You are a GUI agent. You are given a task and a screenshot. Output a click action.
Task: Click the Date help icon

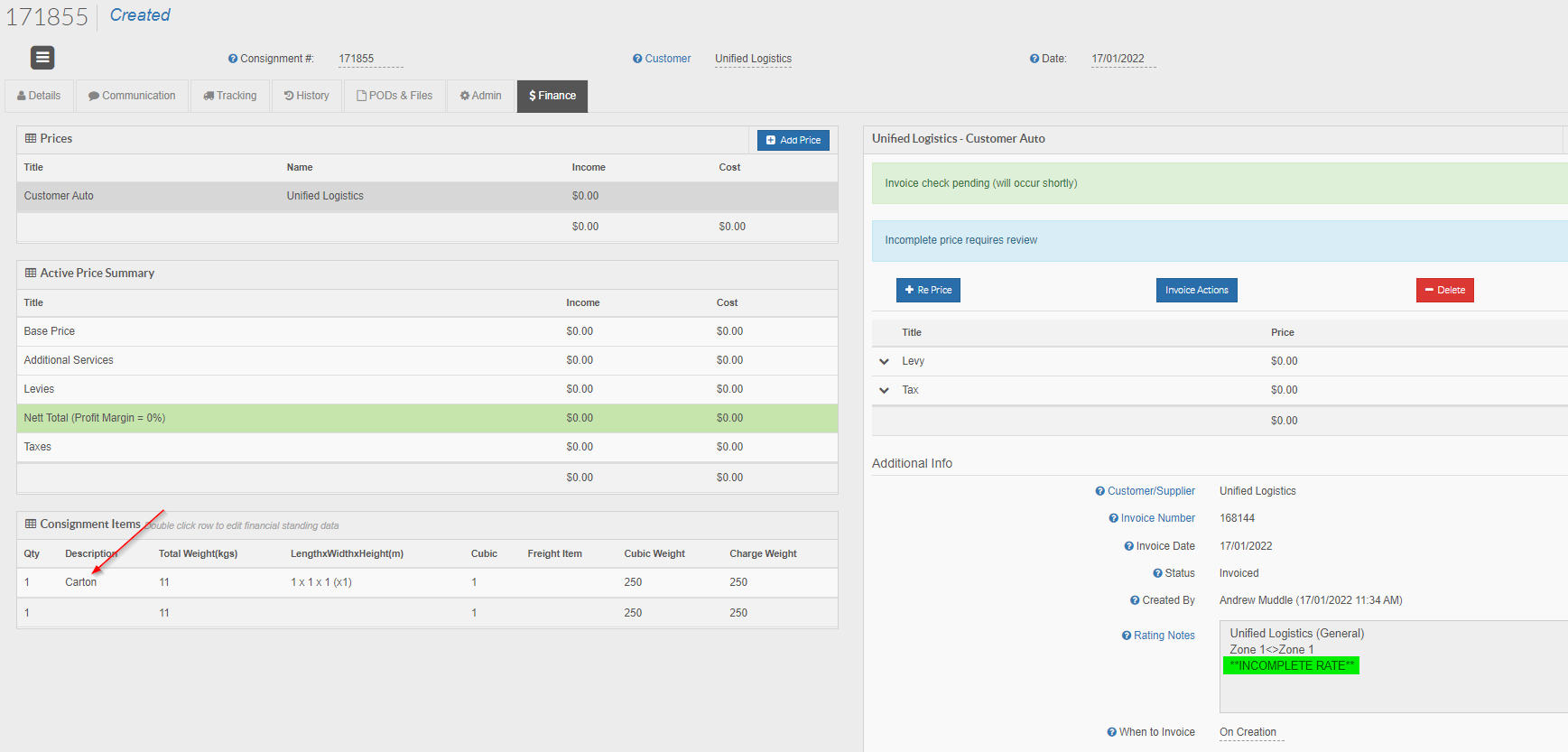click(1035, 59)
